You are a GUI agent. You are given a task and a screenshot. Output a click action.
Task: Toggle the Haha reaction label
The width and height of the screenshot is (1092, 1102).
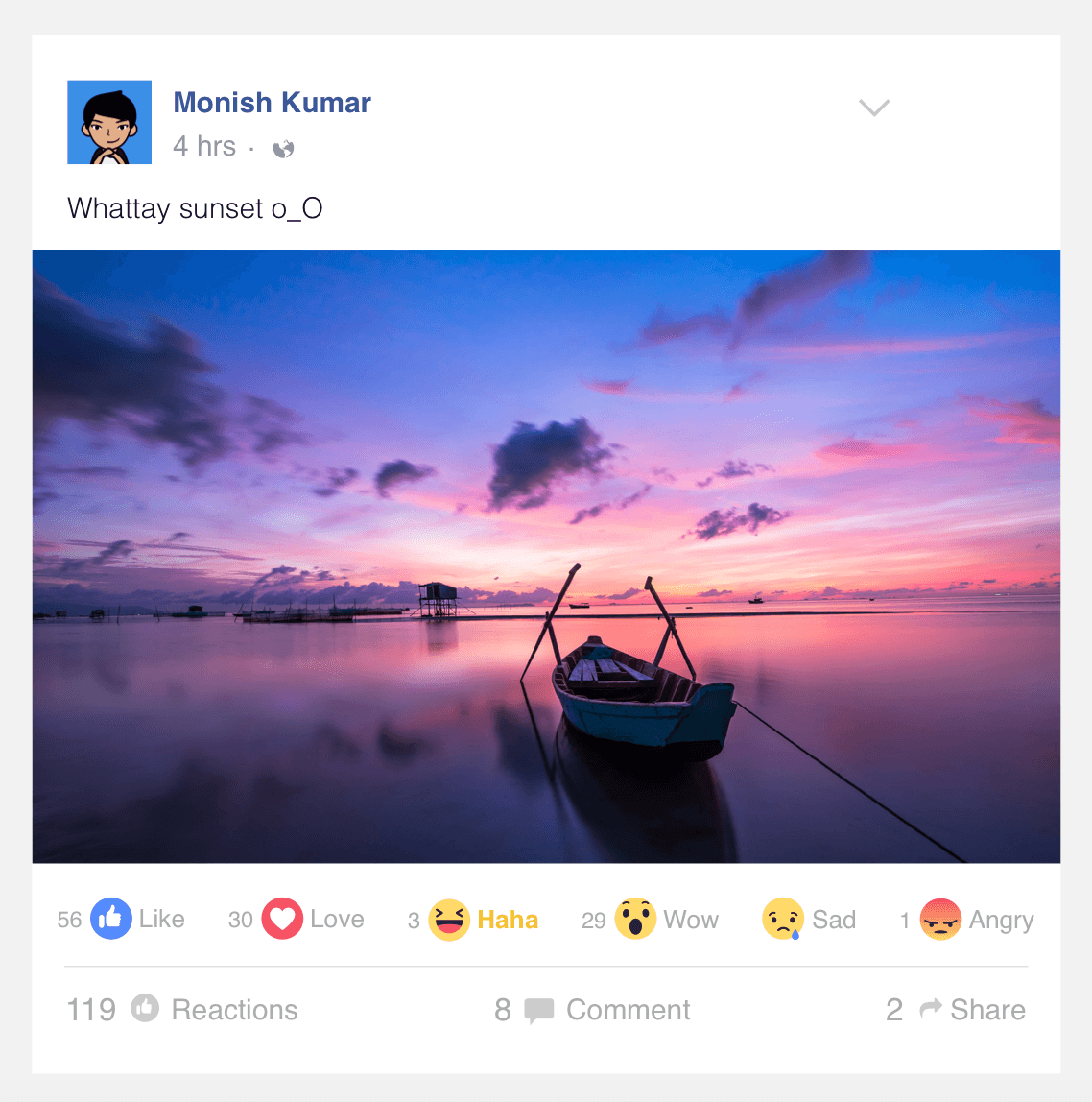coord(508,920)
